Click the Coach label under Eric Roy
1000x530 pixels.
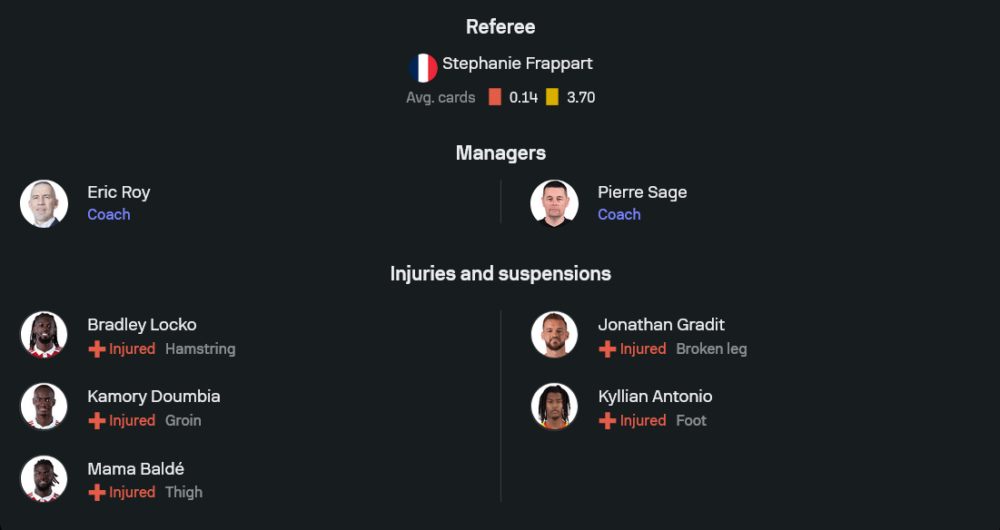pos(109,214)
